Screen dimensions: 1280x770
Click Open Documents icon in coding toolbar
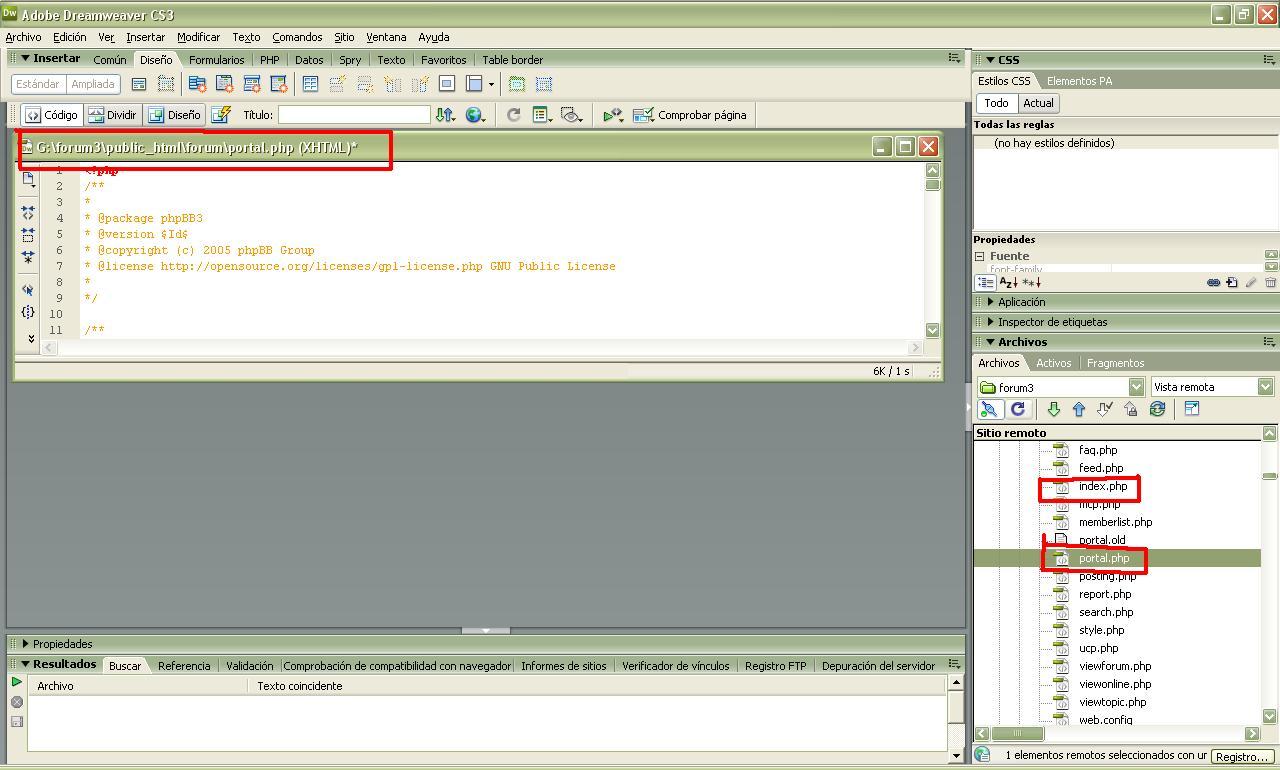coord(28,179)
